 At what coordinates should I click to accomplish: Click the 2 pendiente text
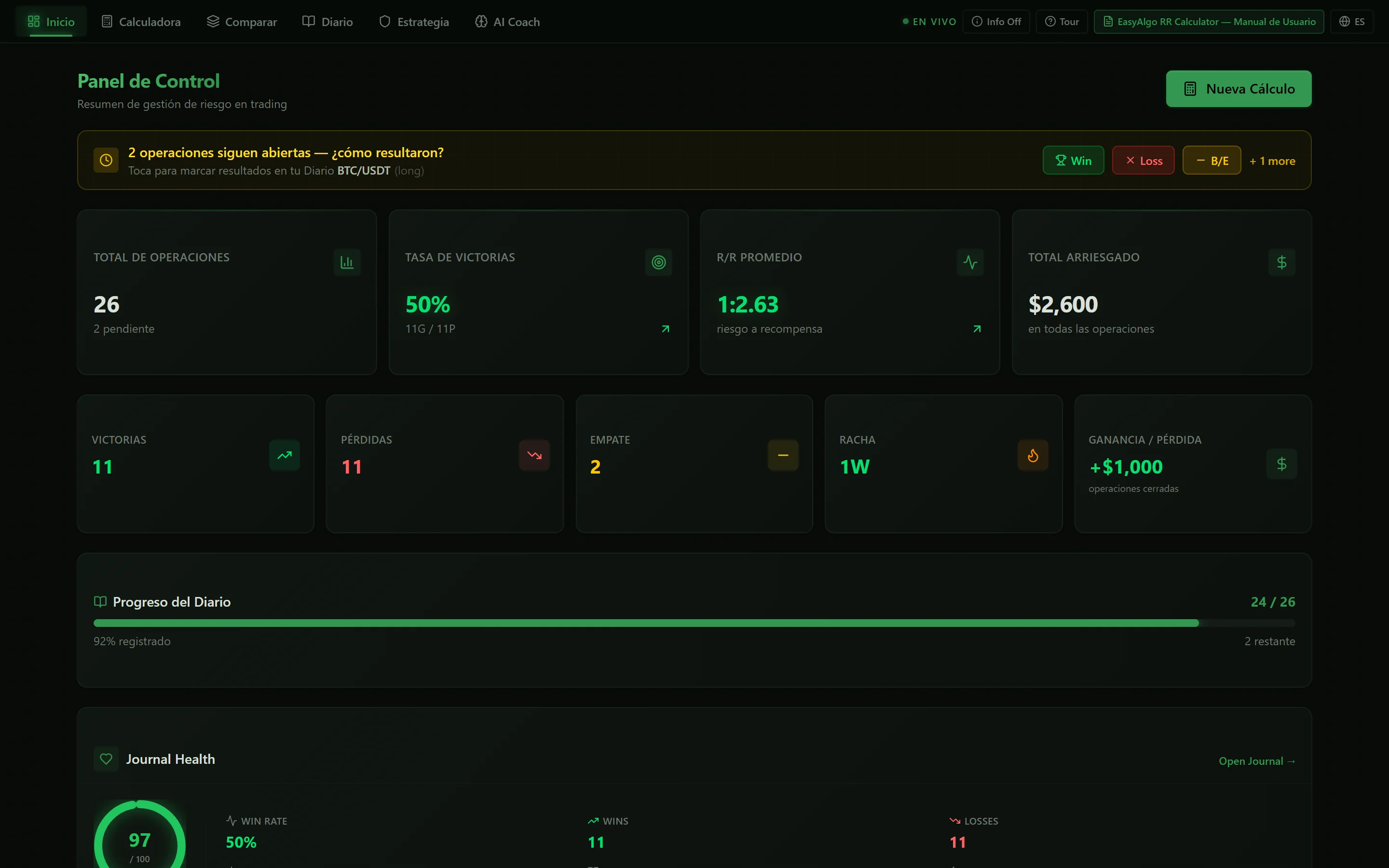(x=124, y=329)
